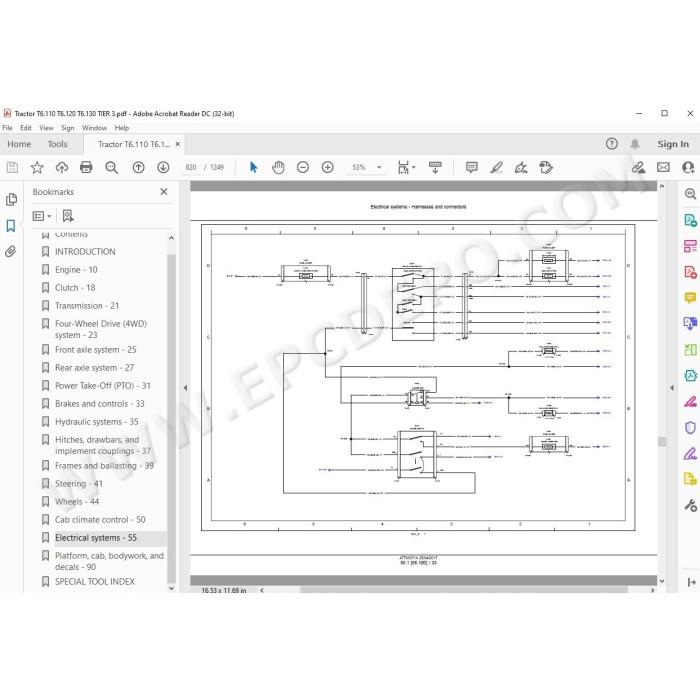Image resolution: width=700 pixels, height=700 pixels.
Task: Go to next page arrow
Action: (163, 167)
